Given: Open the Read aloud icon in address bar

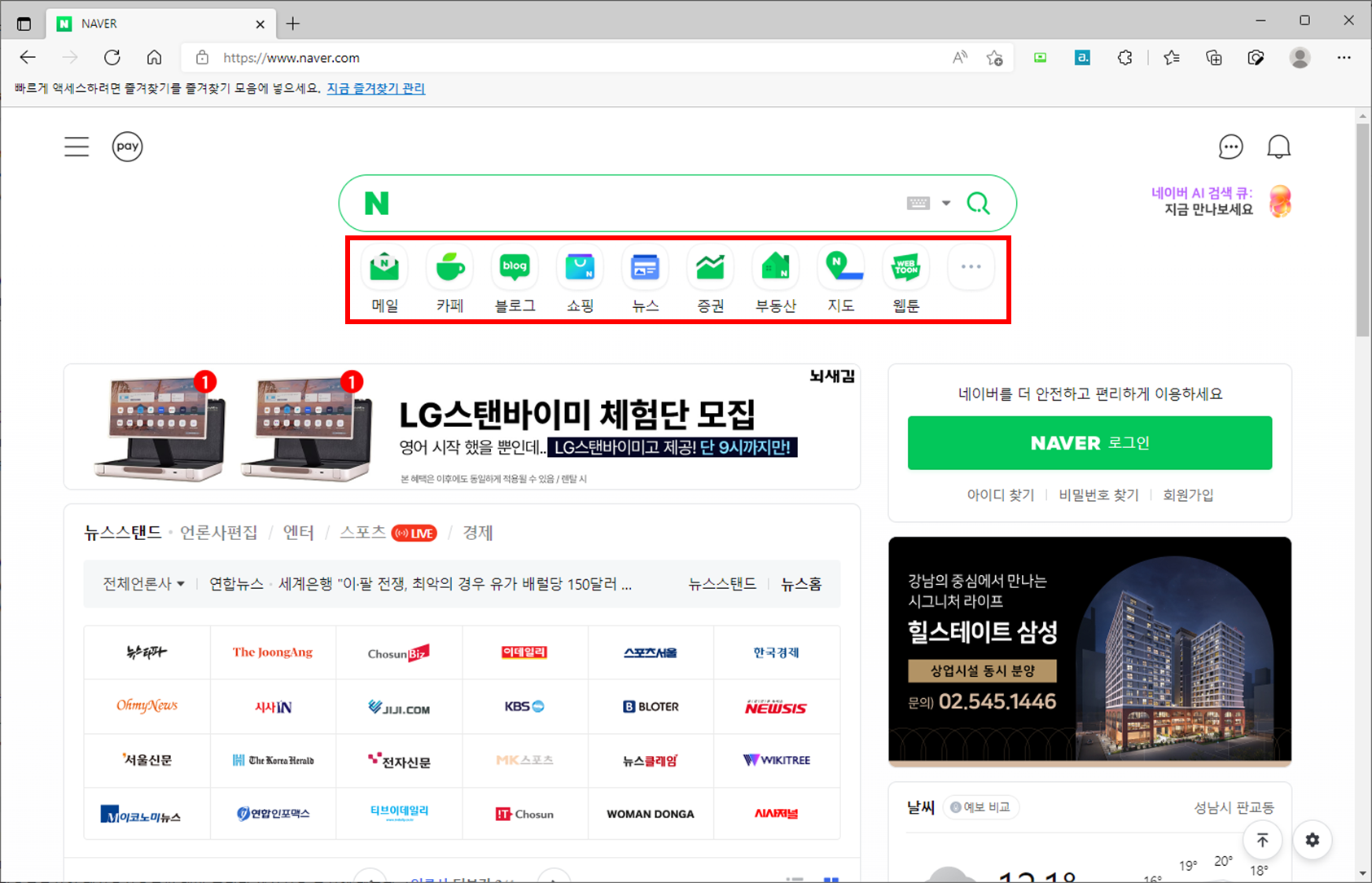Looking at the screenshot, I should (x=960, y=58).
